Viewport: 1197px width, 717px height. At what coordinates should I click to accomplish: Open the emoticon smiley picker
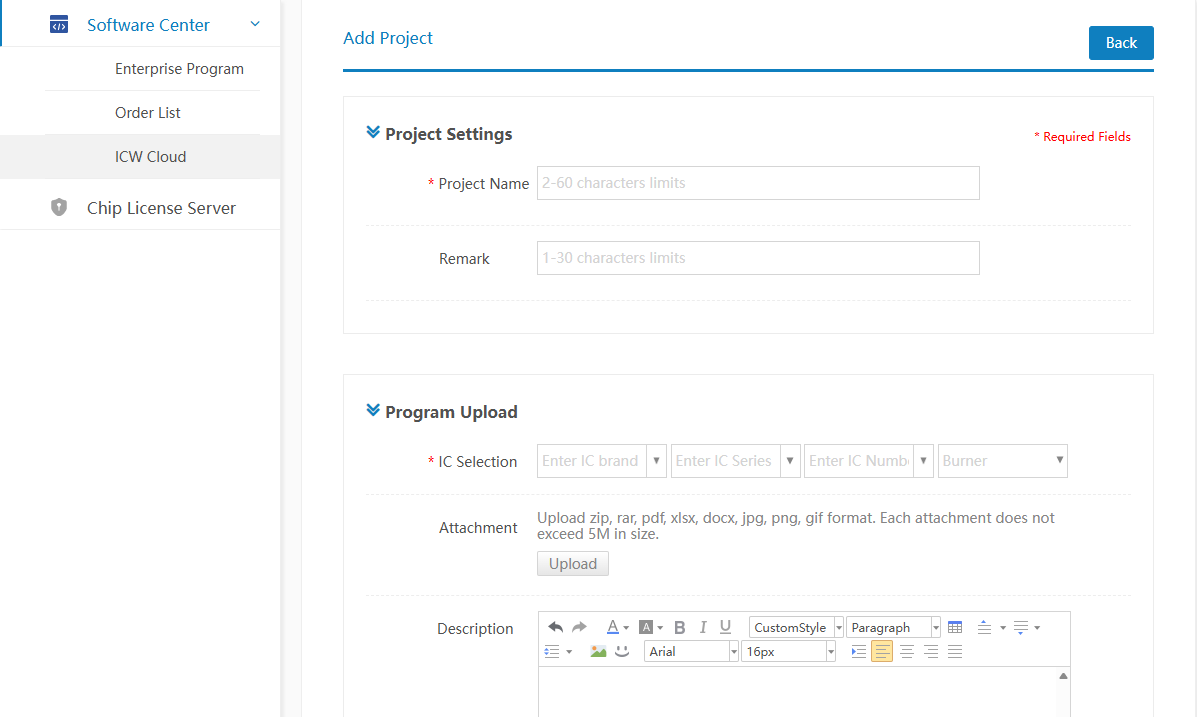[622, 651]
